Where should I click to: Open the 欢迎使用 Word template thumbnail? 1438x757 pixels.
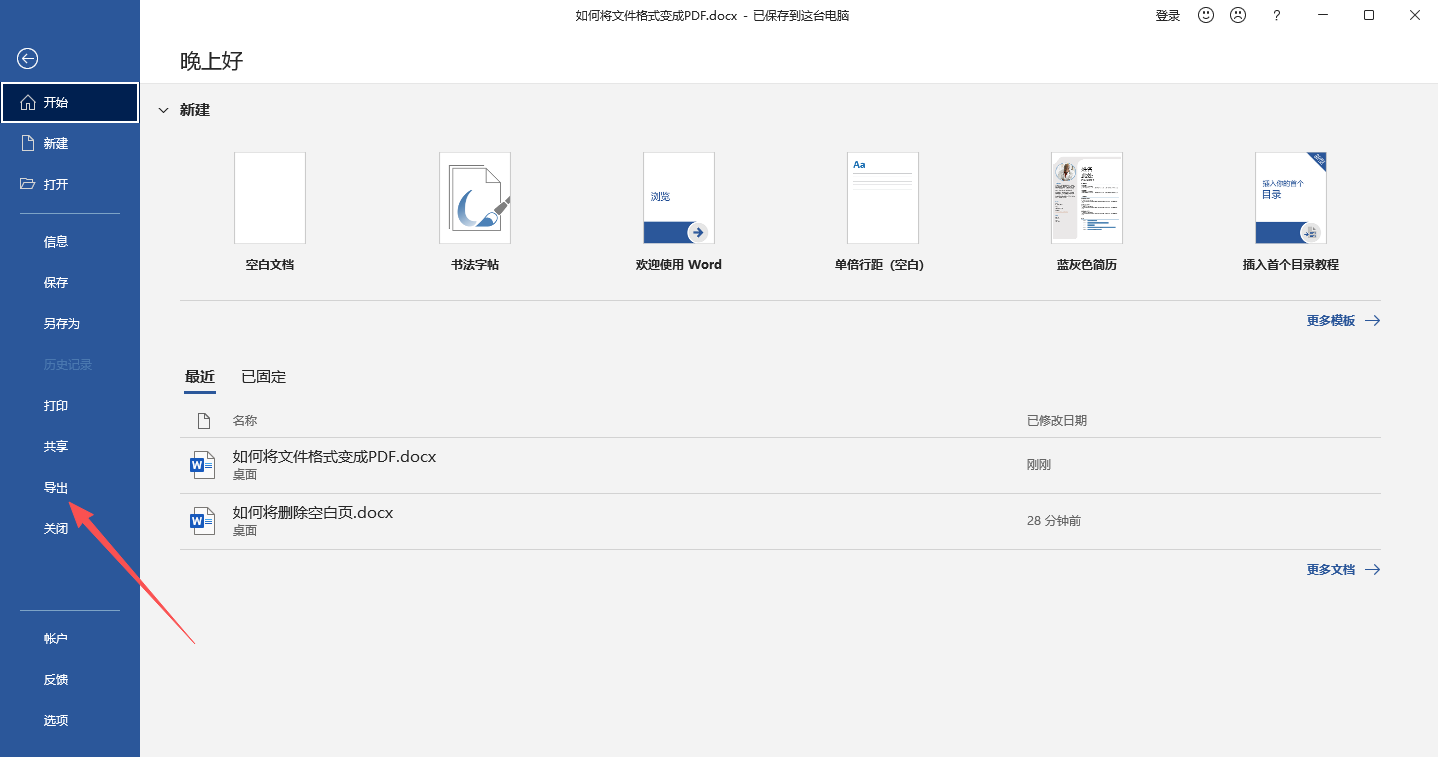click(x=679, y=198)
